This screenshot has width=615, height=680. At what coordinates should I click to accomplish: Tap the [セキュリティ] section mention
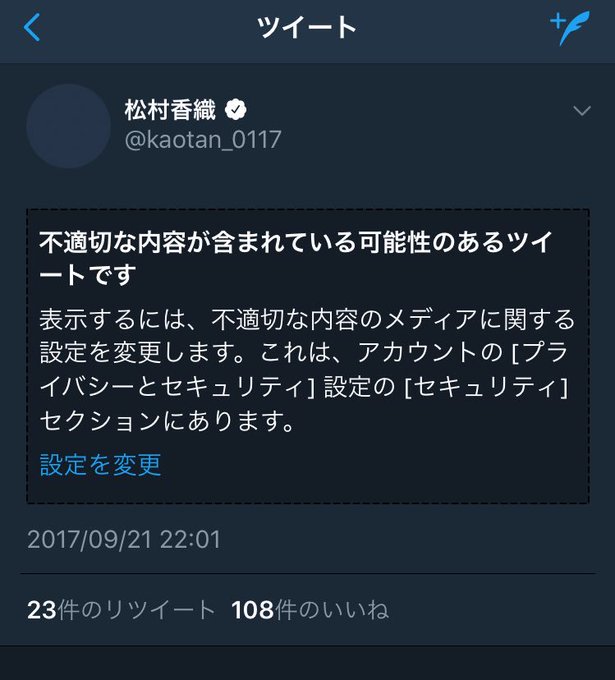click(486, 387)
